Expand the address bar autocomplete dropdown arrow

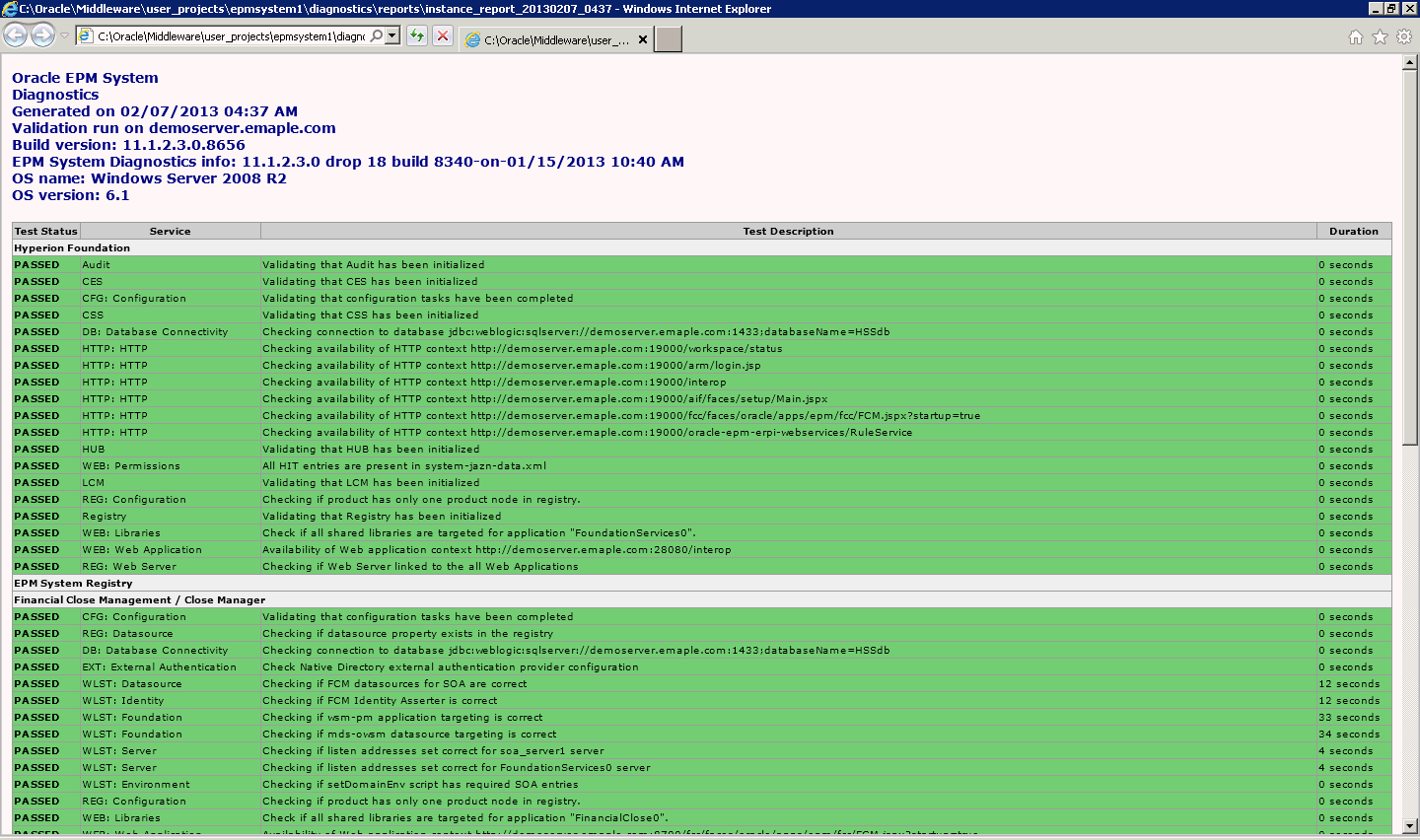click(392, 36)
